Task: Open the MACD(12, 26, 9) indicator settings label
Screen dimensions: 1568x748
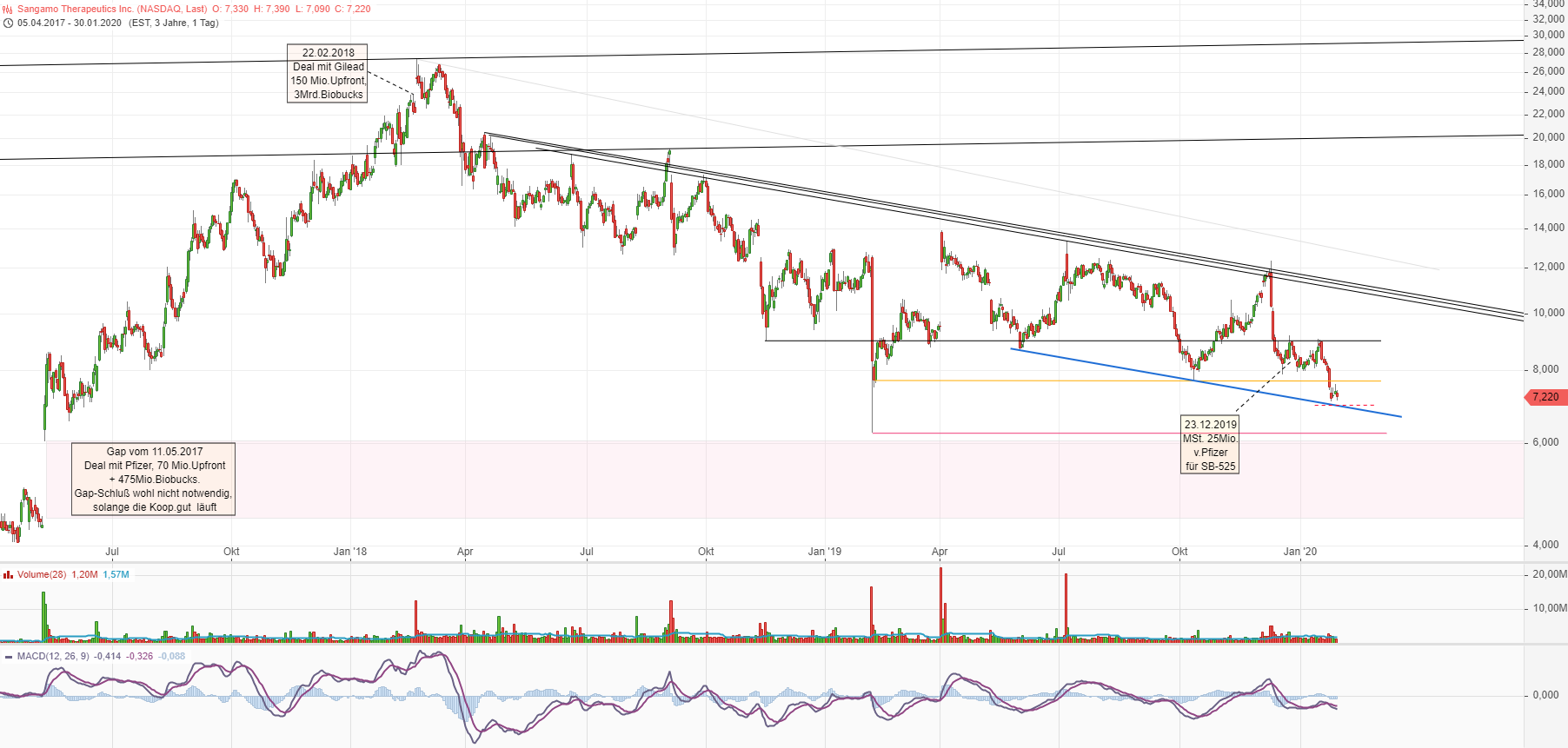Action: tap(52, 656)
